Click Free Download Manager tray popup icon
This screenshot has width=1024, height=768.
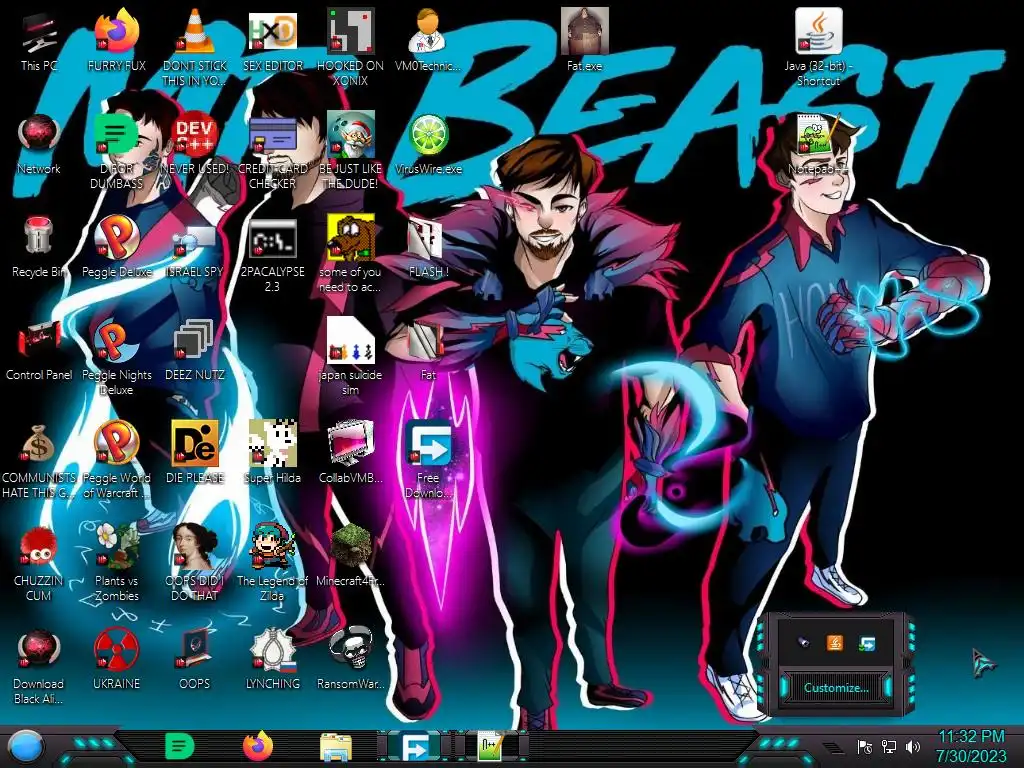click(867, 643)
